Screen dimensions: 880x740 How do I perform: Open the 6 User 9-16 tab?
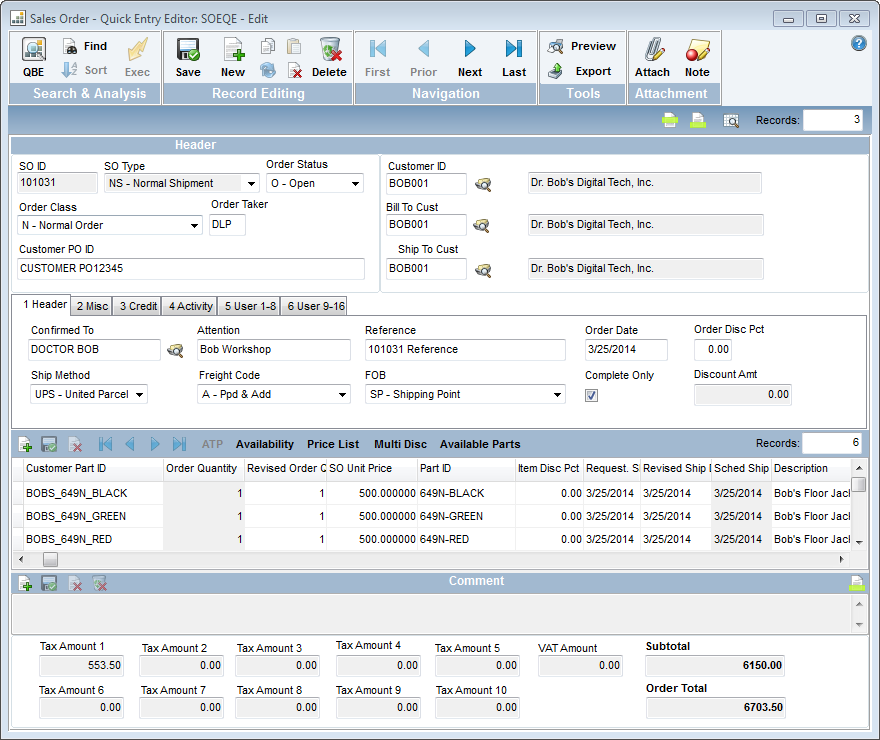(x=315, y=306)
